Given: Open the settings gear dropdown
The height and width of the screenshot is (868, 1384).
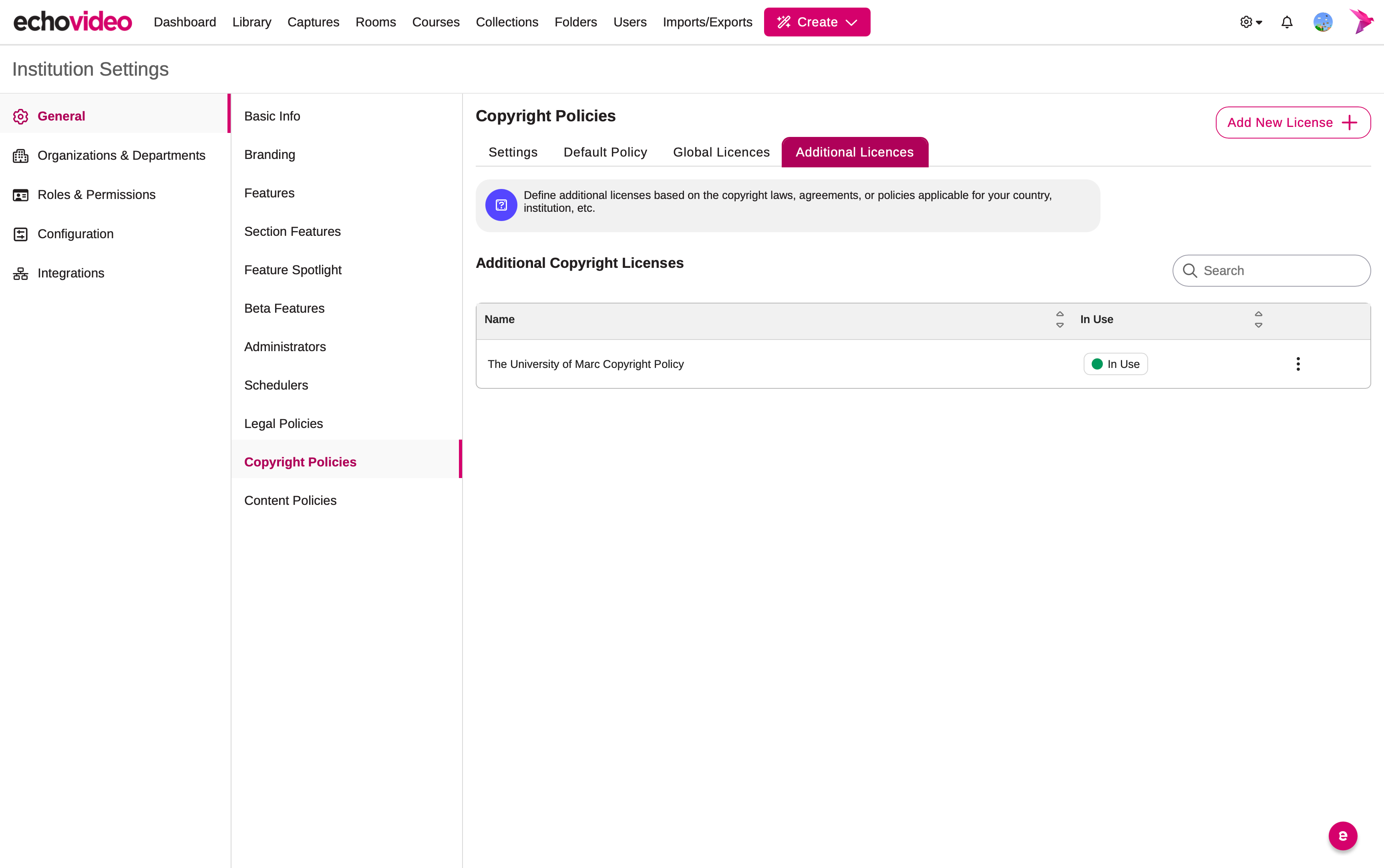Looking at the screenshot, I should tap(1251, 22).
